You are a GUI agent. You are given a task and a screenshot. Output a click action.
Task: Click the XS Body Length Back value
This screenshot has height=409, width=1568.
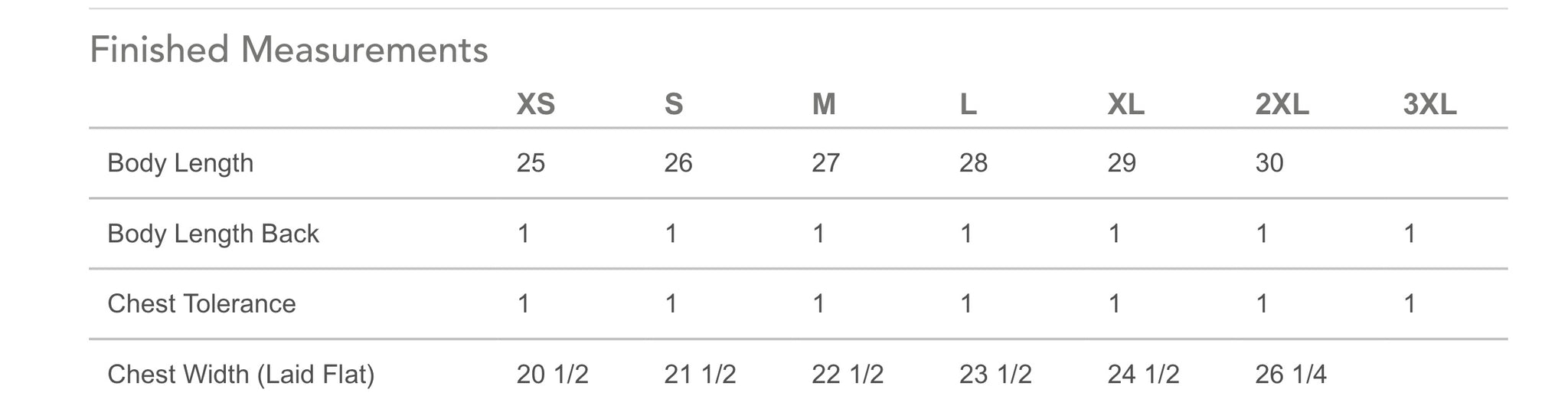tap(524, 234)
